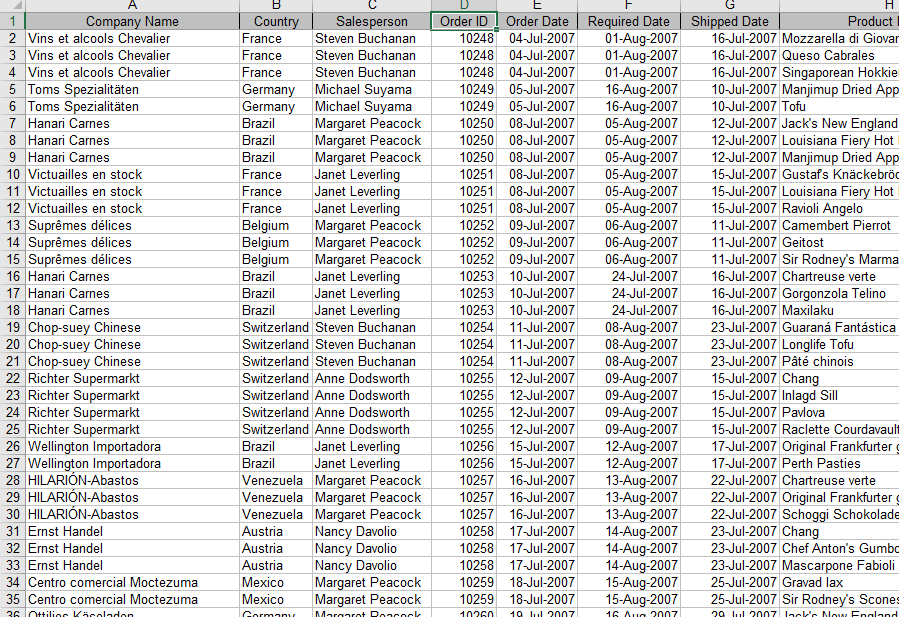Select column F header
Image resolution: width=899 pixels, height=617 pixels.
(629, 5)
